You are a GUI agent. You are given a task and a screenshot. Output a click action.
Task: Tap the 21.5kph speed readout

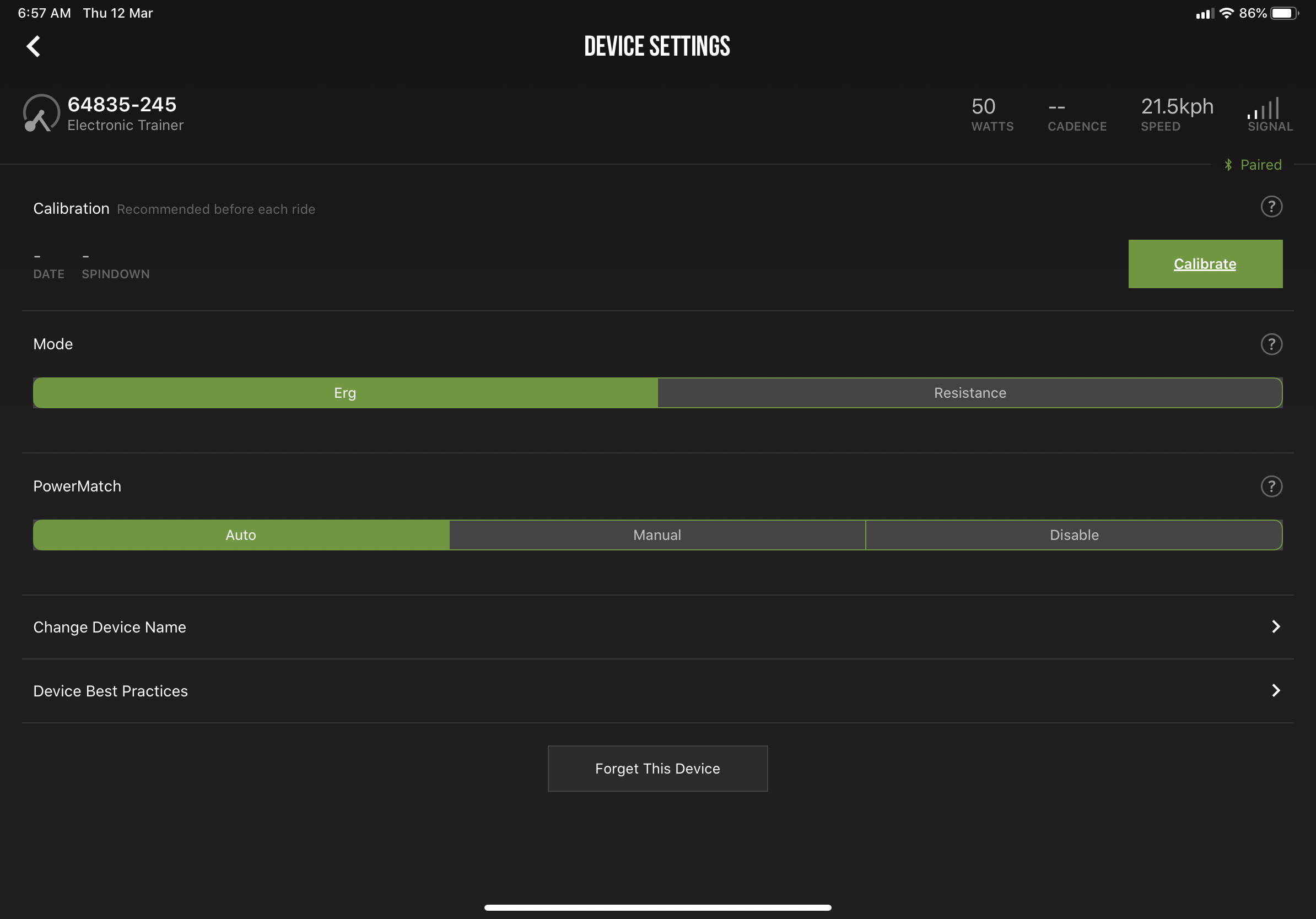click(1177, 107)
